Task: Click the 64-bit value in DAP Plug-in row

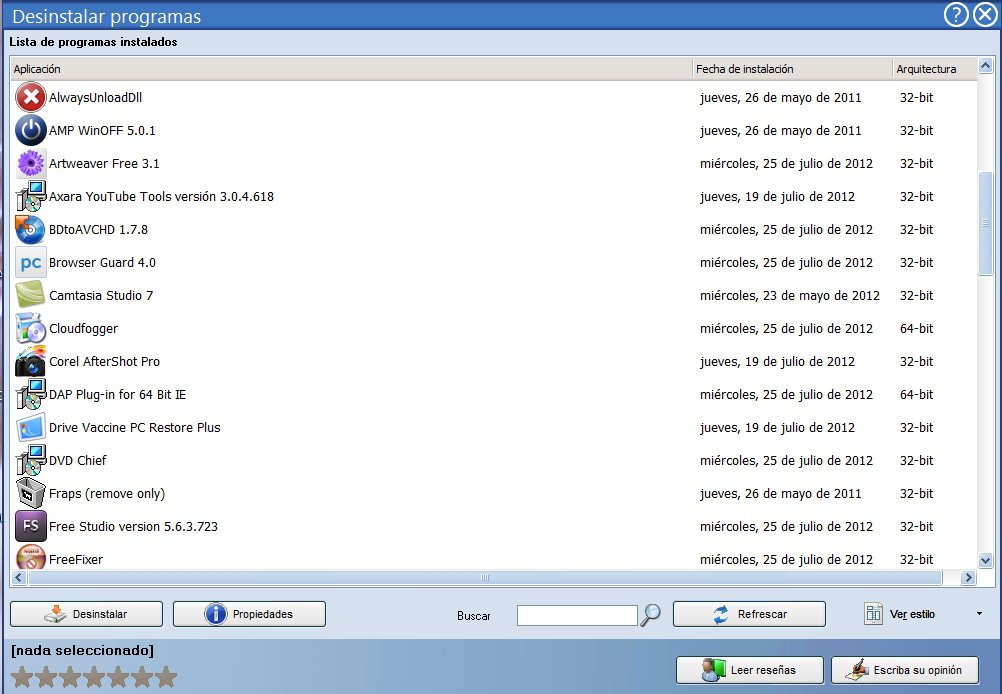Action: [916, 394]
